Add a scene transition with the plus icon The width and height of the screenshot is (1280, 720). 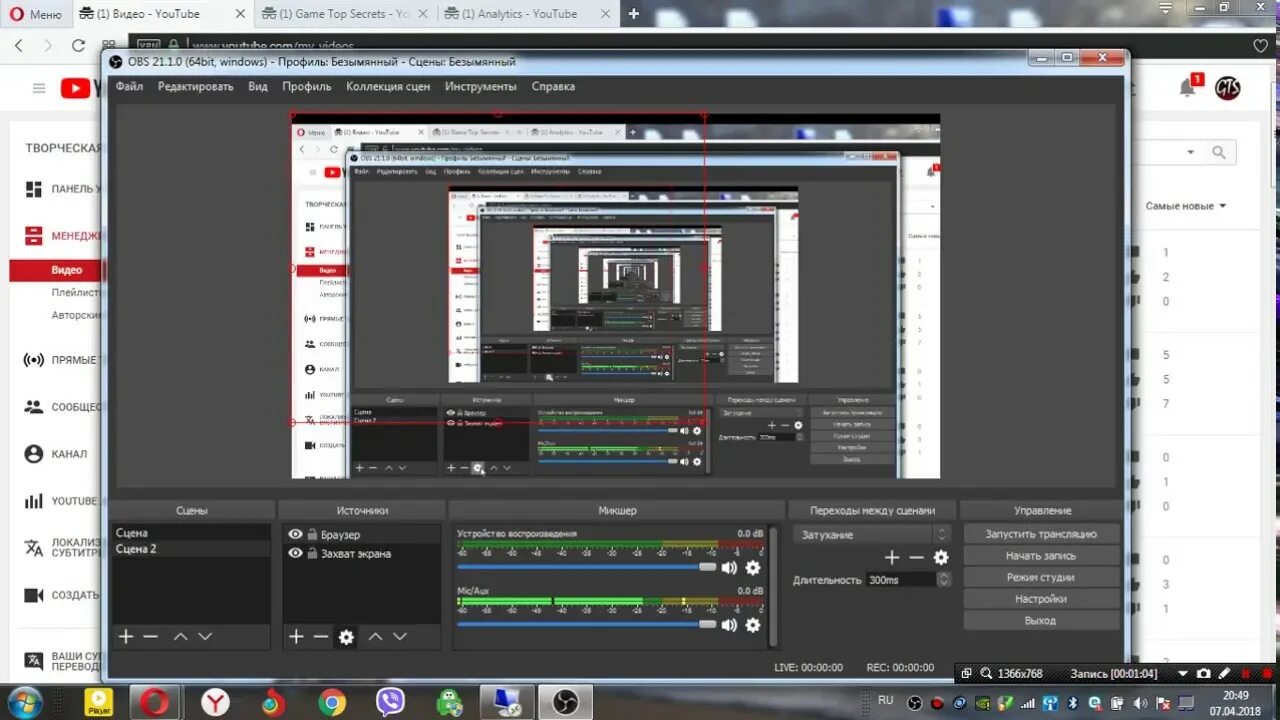[892, 557]
